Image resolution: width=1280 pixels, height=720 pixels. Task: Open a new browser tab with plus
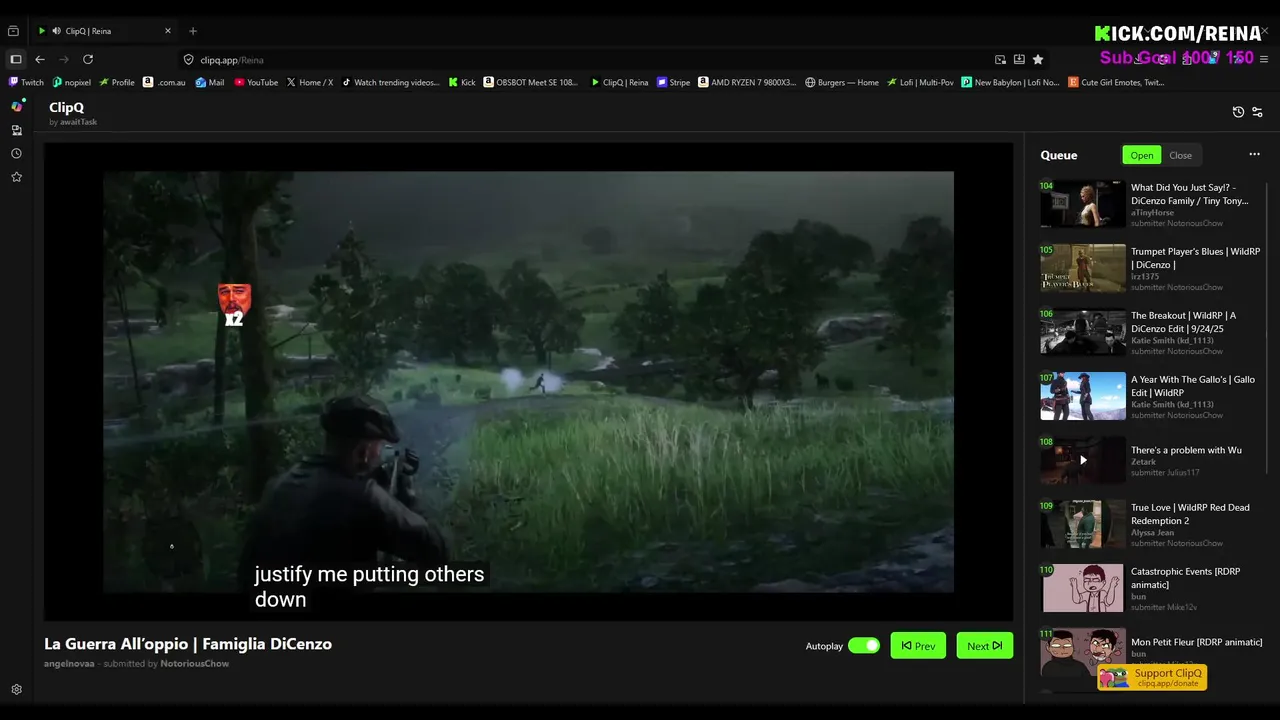click(x=193, y=31)
